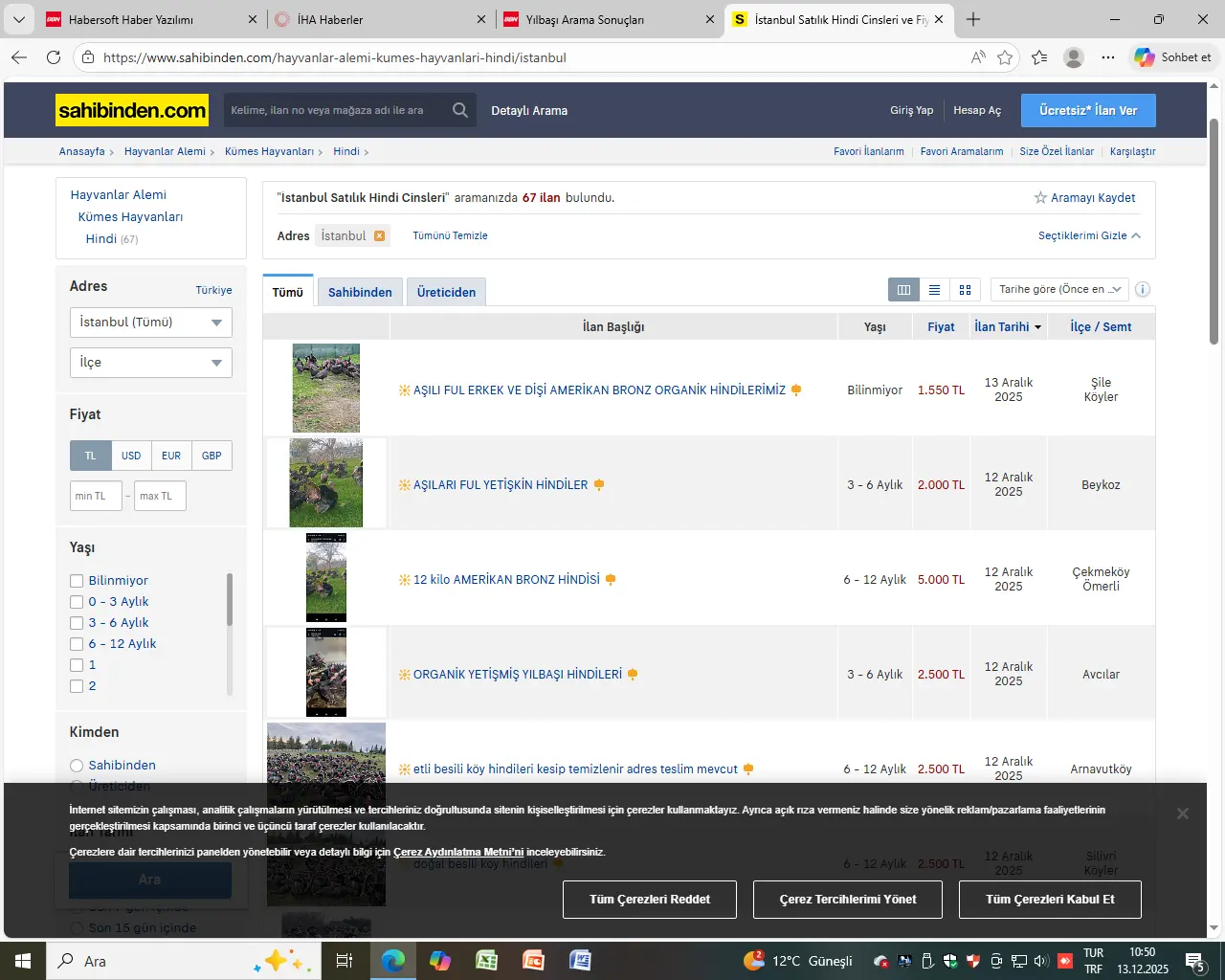
Task: Click the search magnifier icon in header
Action: pyautogui.click(x=460, y=110)
